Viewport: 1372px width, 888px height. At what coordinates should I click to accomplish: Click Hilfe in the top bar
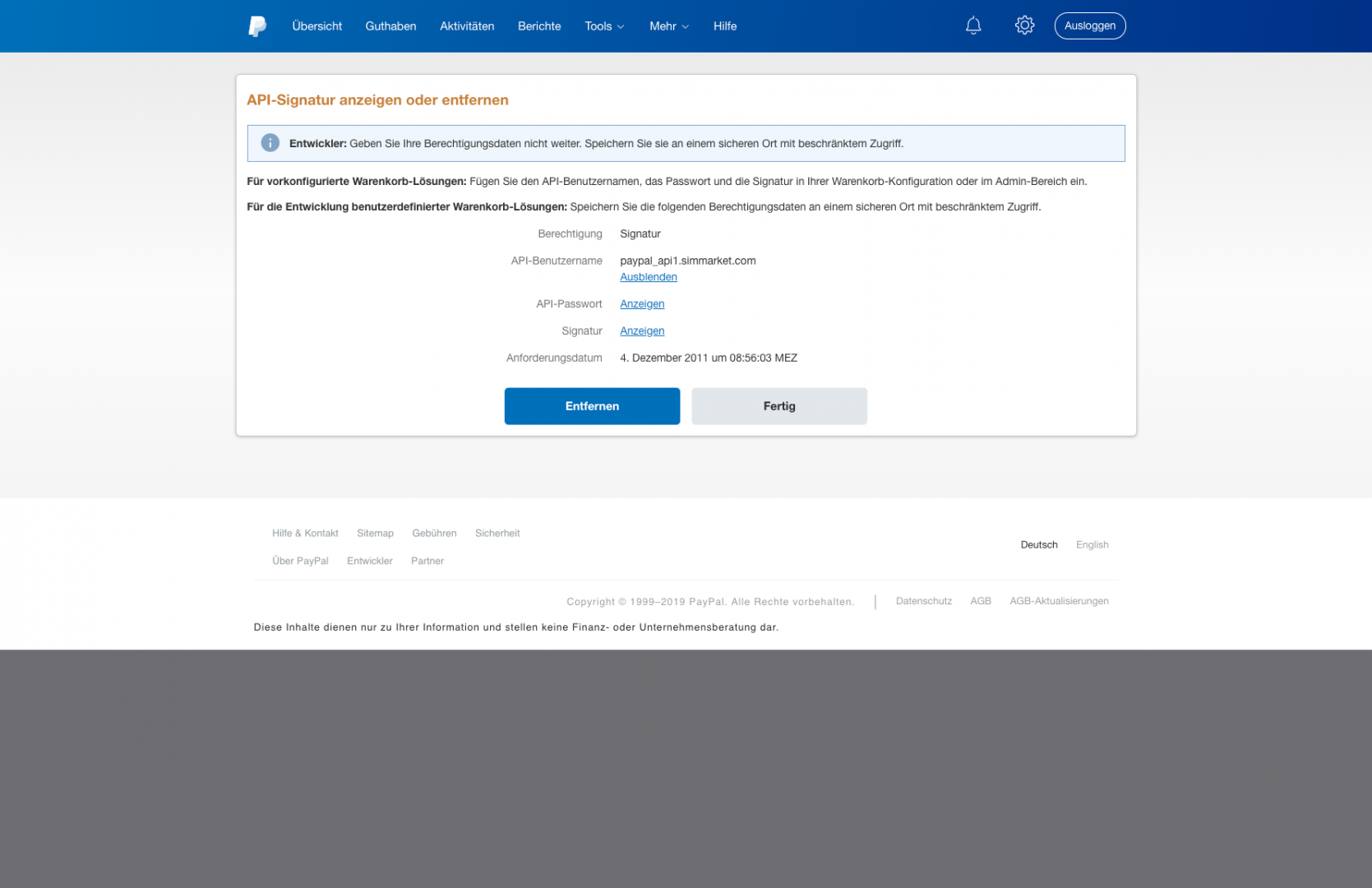pyautogui.click(x=724, y=26)
